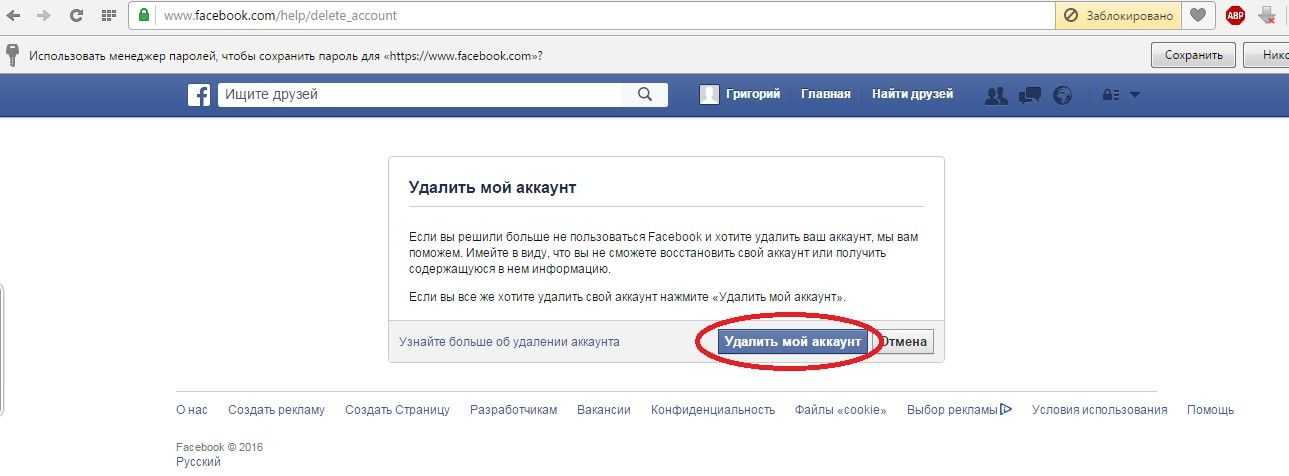
Task: Reload the page with the refresh icon
Action: click(x=76, y=15)
